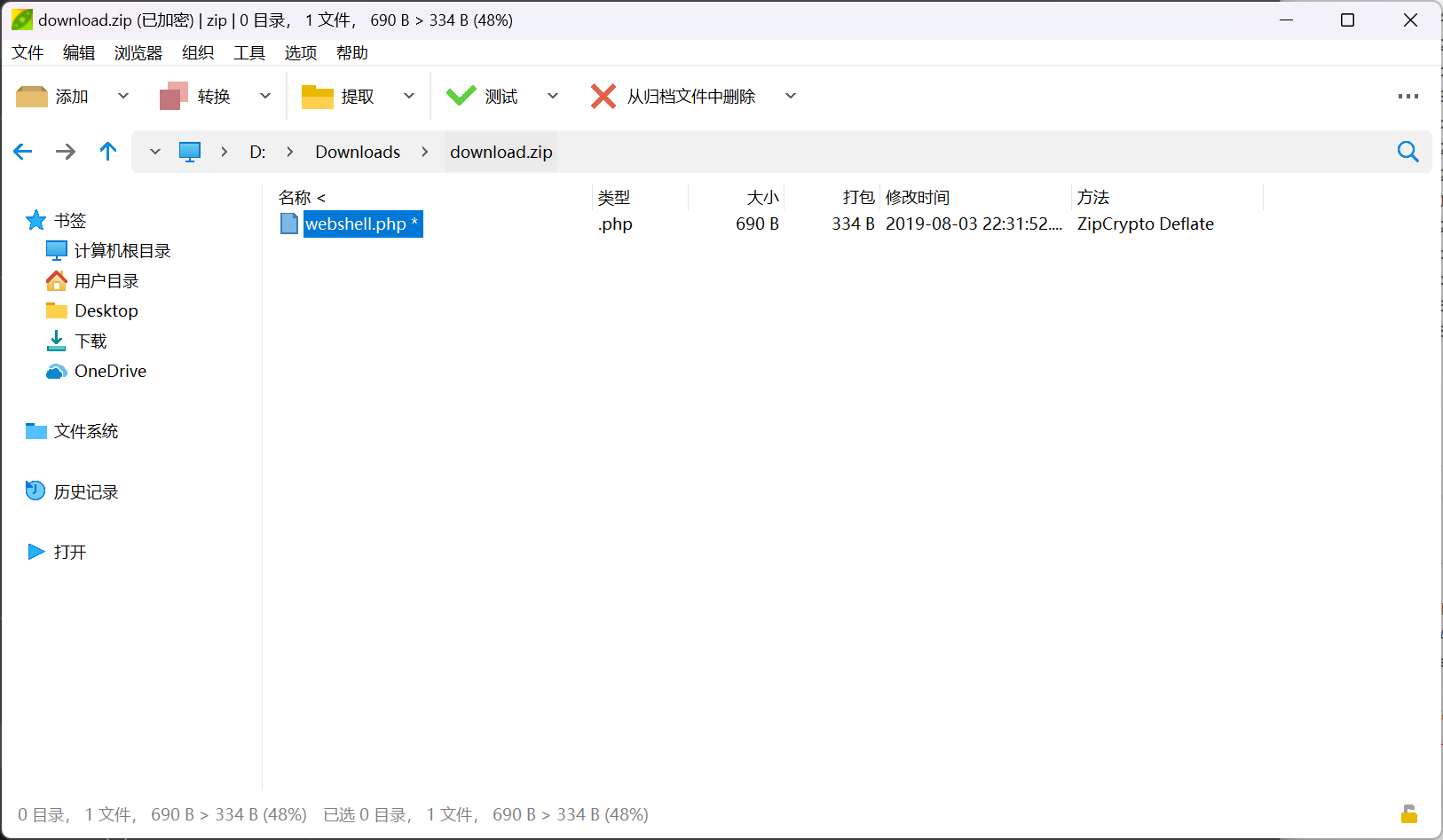This screenshot has height=840, width=1443.
Task: Open the address bar history dropdown chevron
Action: [155, 152]
